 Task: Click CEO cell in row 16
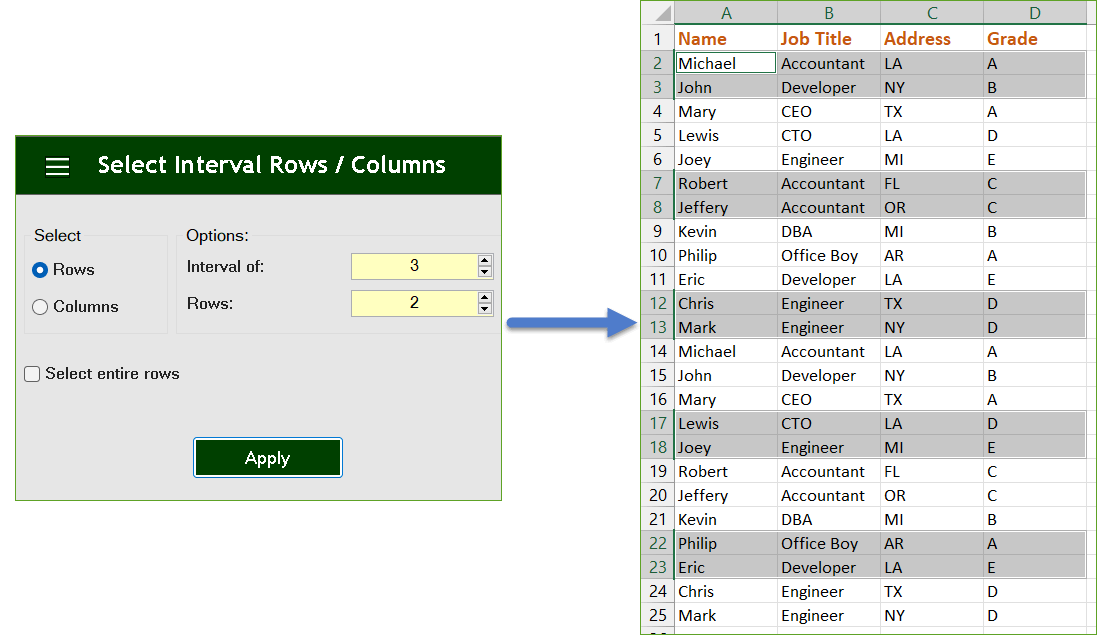tap(828, 399)
